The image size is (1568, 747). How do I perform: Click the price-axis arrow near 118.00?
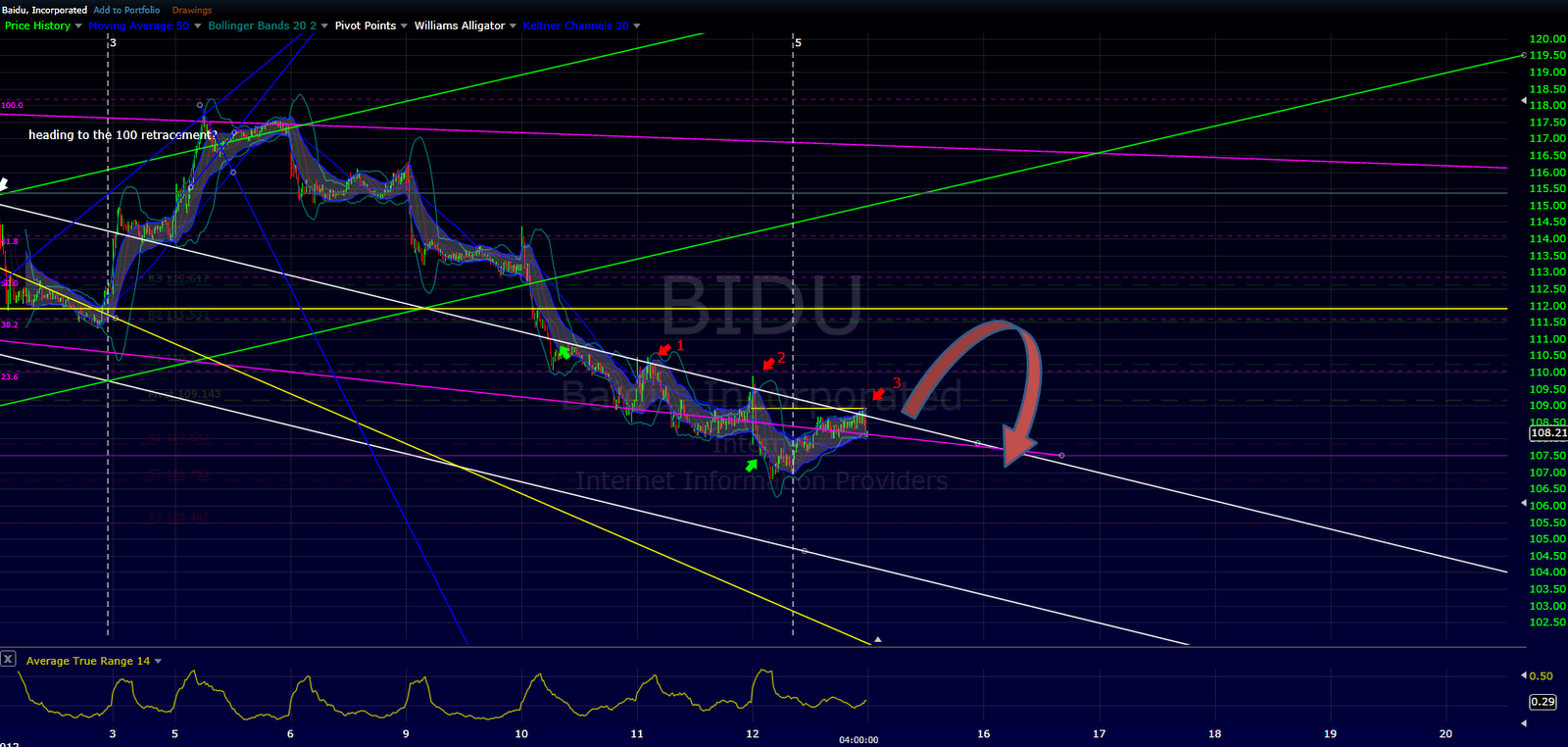coord(1523,101)
